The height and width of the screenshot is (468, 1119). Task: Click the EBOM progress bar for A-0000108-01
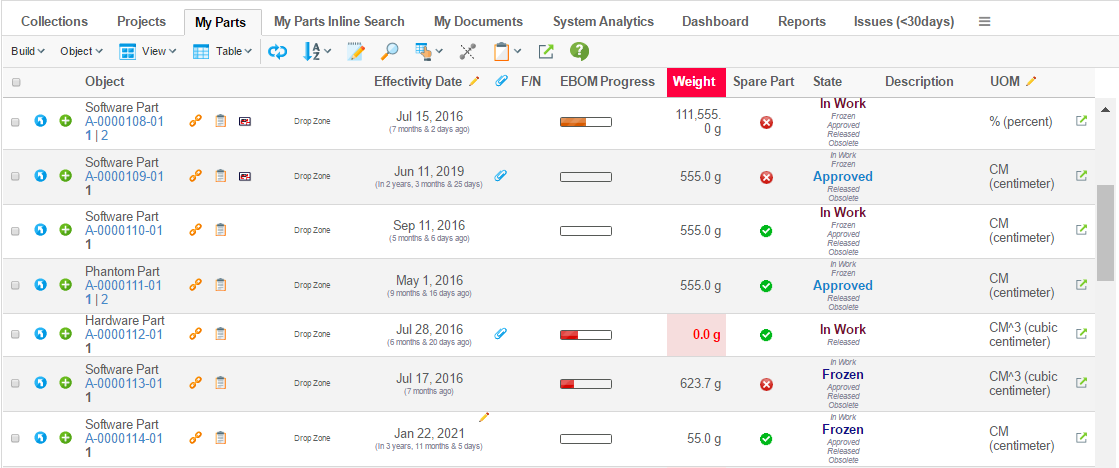585,122
